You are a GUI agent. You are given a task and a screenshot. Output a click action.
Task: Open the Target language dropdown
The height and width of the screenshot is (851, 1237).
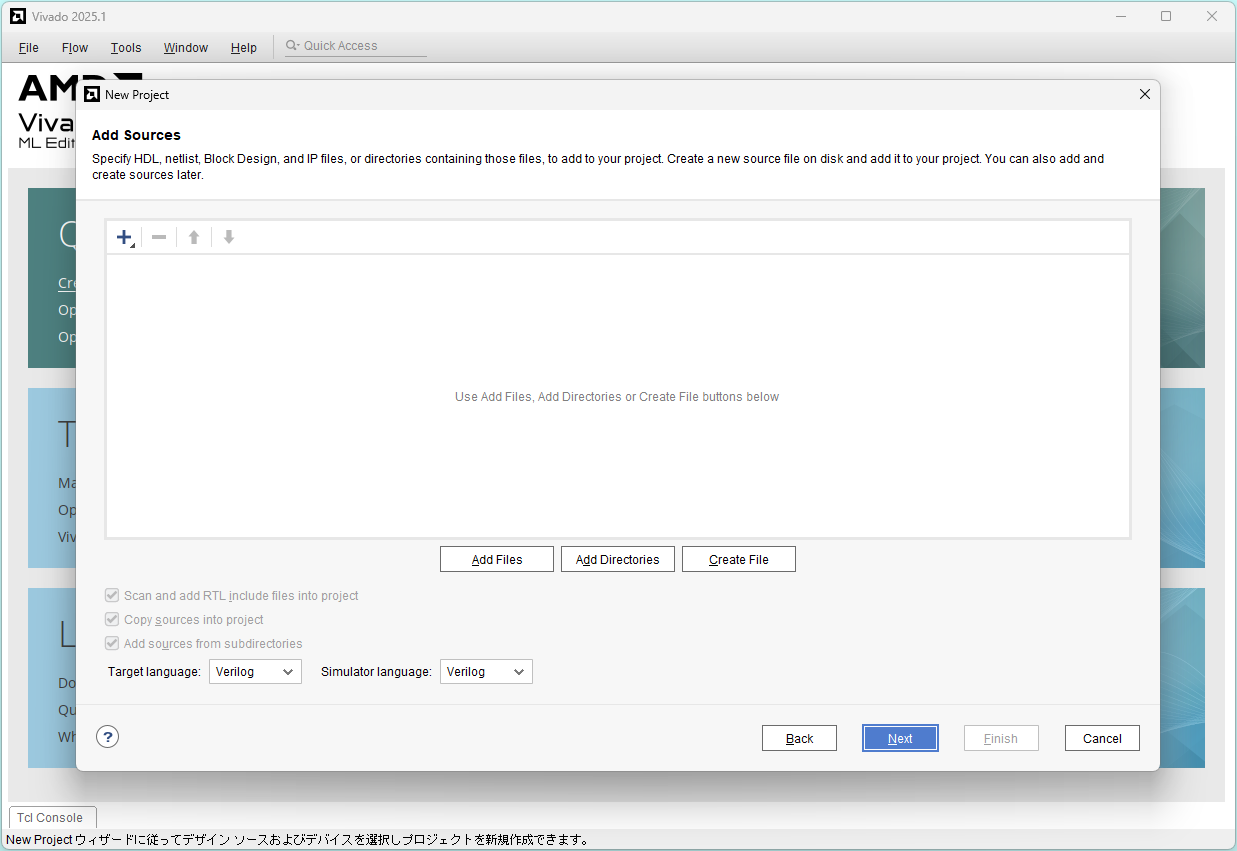pos(255,672)
